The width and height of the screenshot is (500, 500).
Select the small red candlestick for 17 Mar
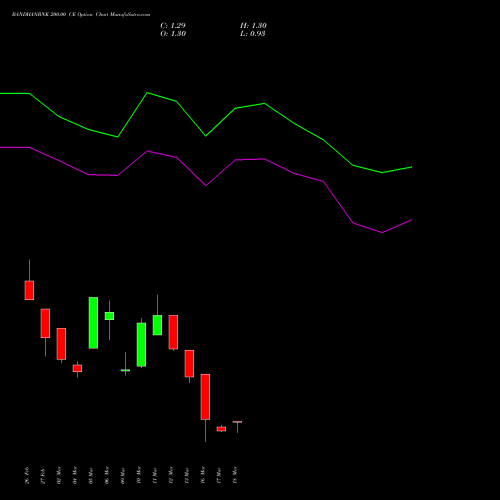click(x=221, y=429)
